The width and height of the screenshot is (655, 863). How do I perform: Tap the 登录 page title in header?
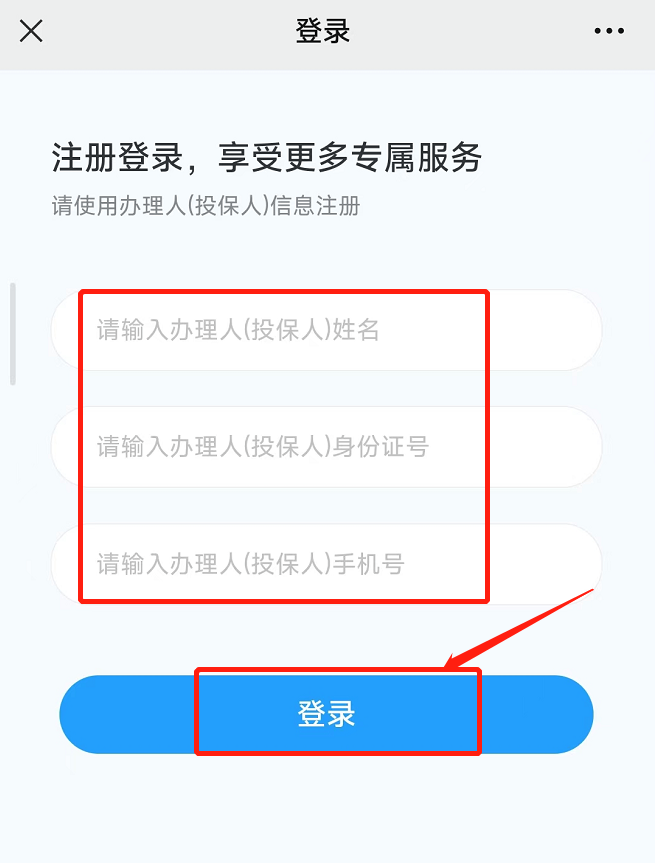[323, 31]
